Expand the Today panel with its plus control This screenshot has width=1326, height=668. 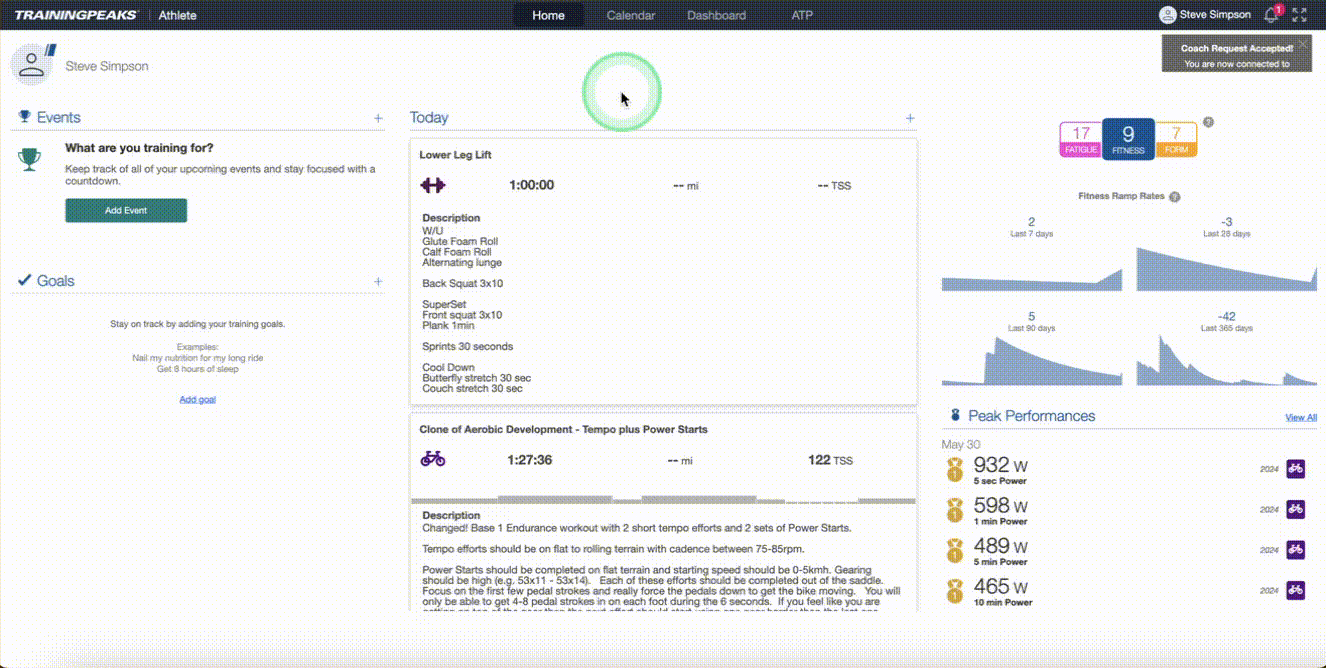click(x=911, y=118)
